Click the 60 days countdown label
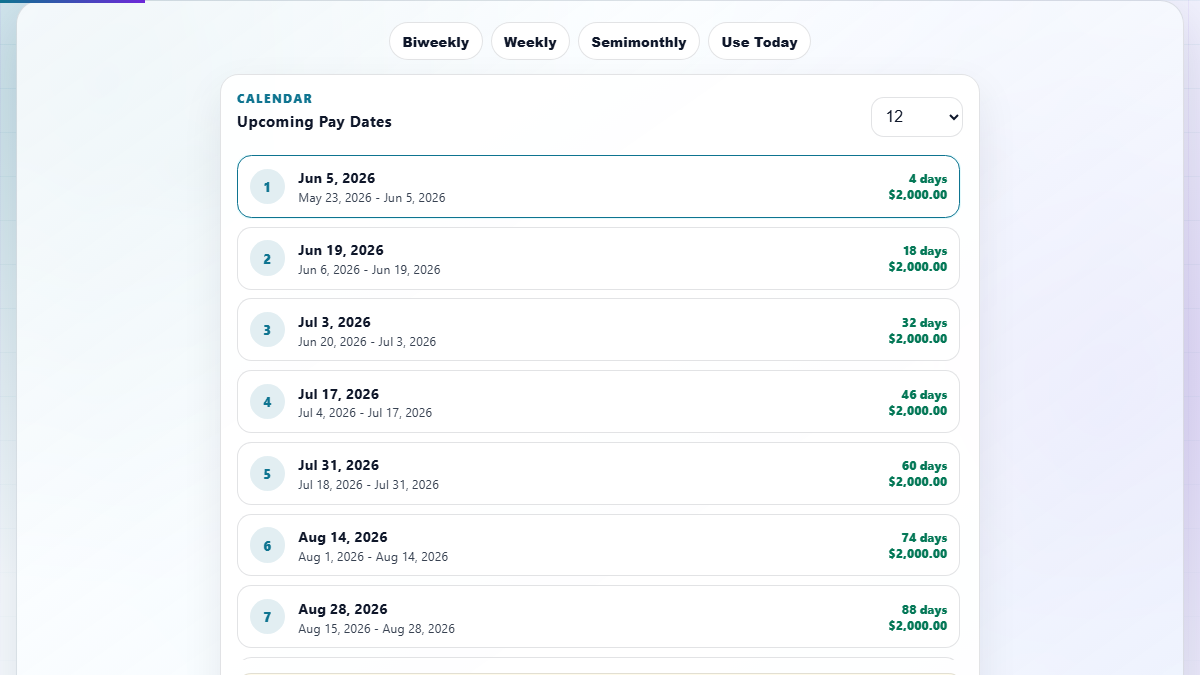Viewport: 1200px width, 675px height. (x=925, y=466)
